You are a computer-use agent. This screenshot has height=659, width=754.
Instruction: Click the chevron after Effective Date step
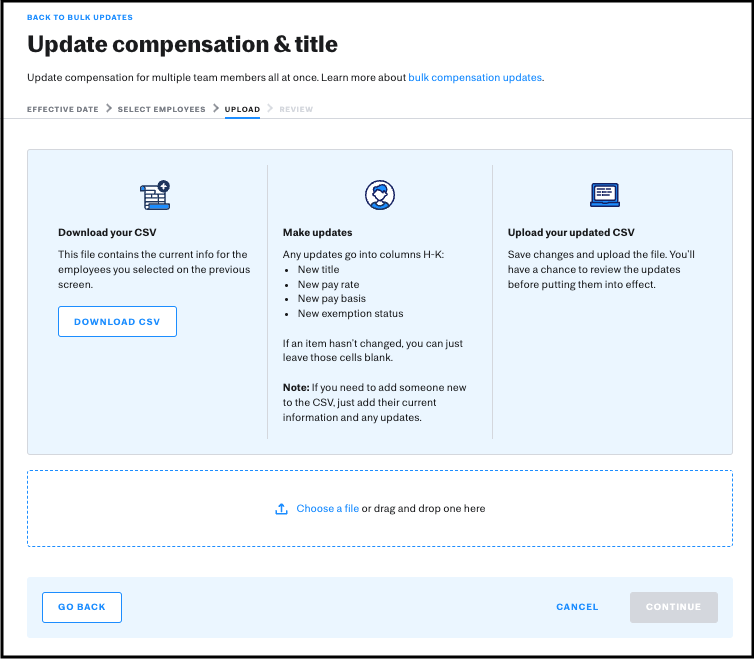108,109
